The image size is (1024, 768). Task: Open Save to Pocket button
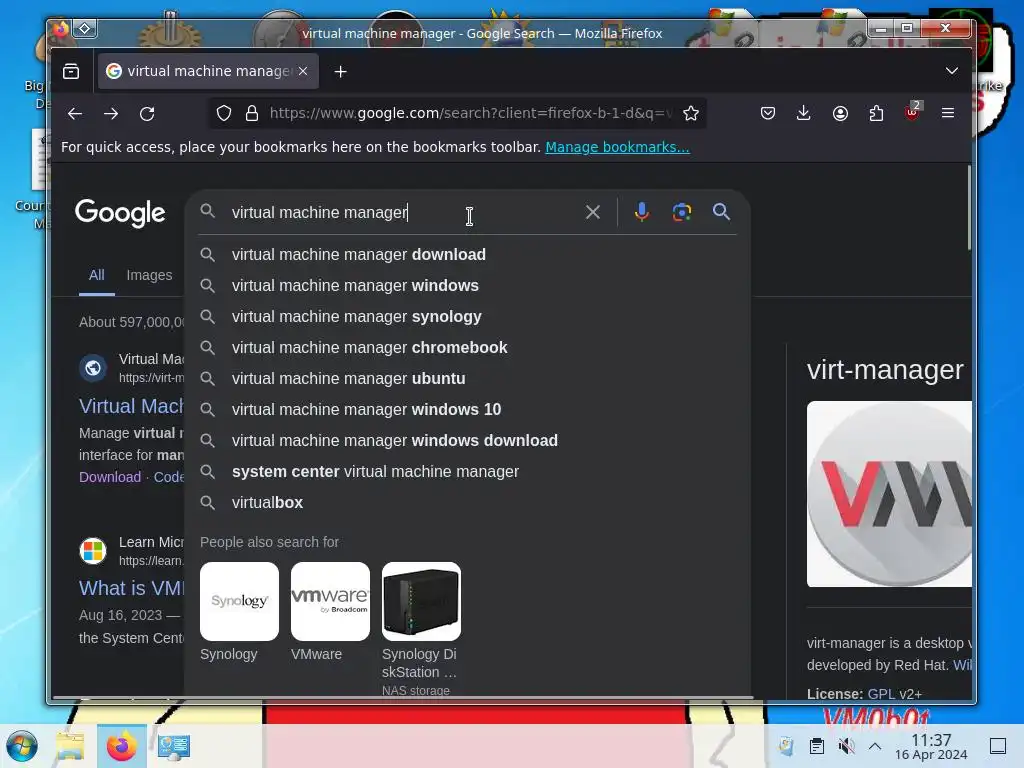[x=768, y=114]
